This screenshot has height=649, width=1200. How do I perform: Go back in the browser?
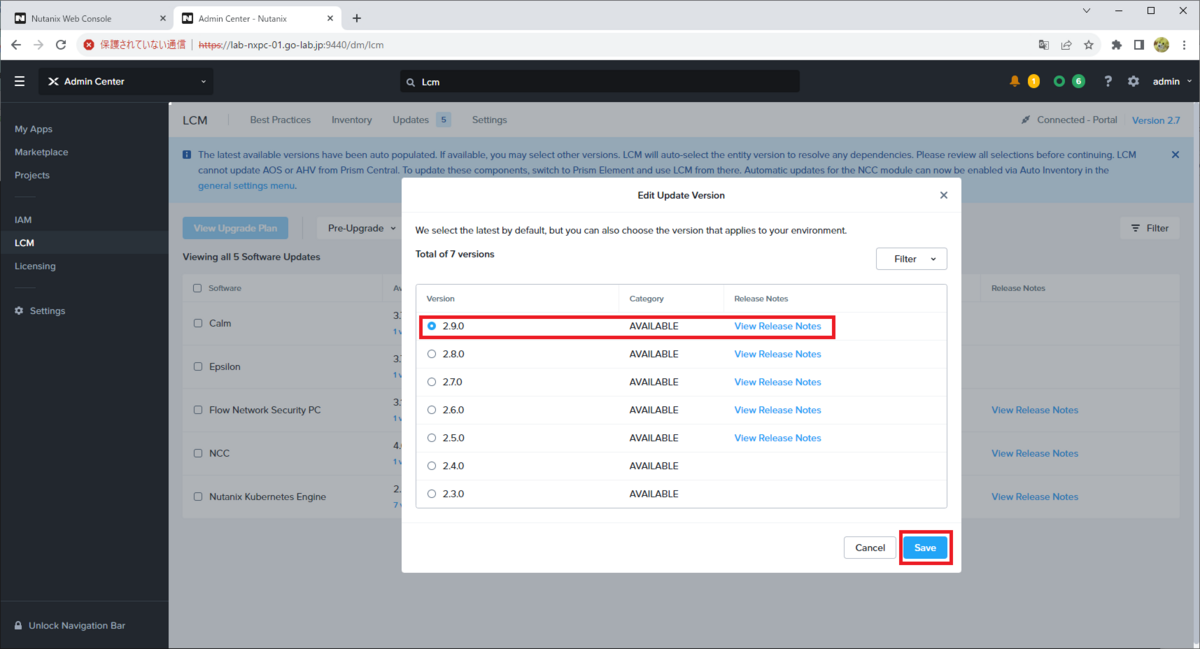point(16,45)
